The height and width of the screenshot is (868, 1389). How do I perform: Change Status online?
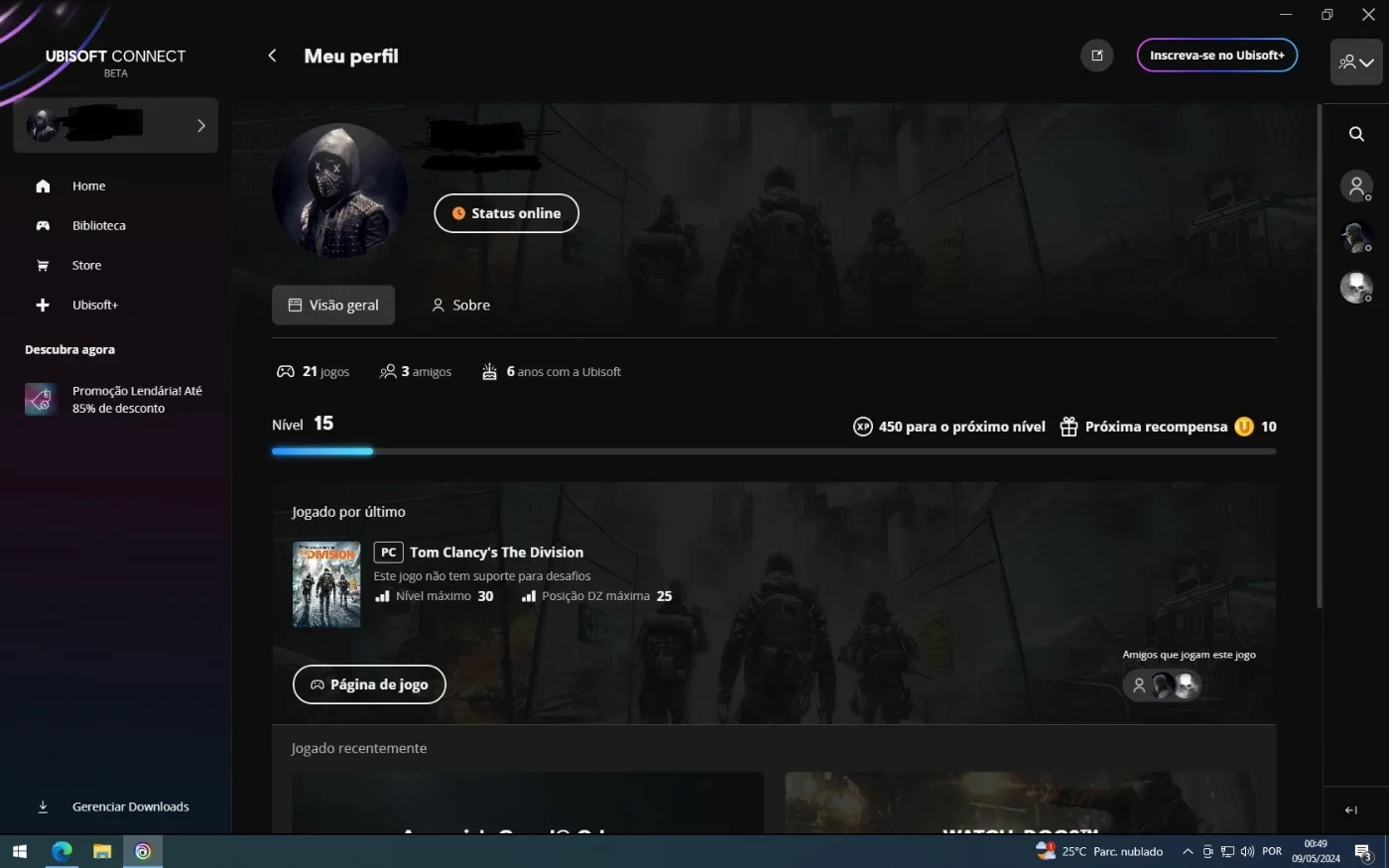click(506, 213)
